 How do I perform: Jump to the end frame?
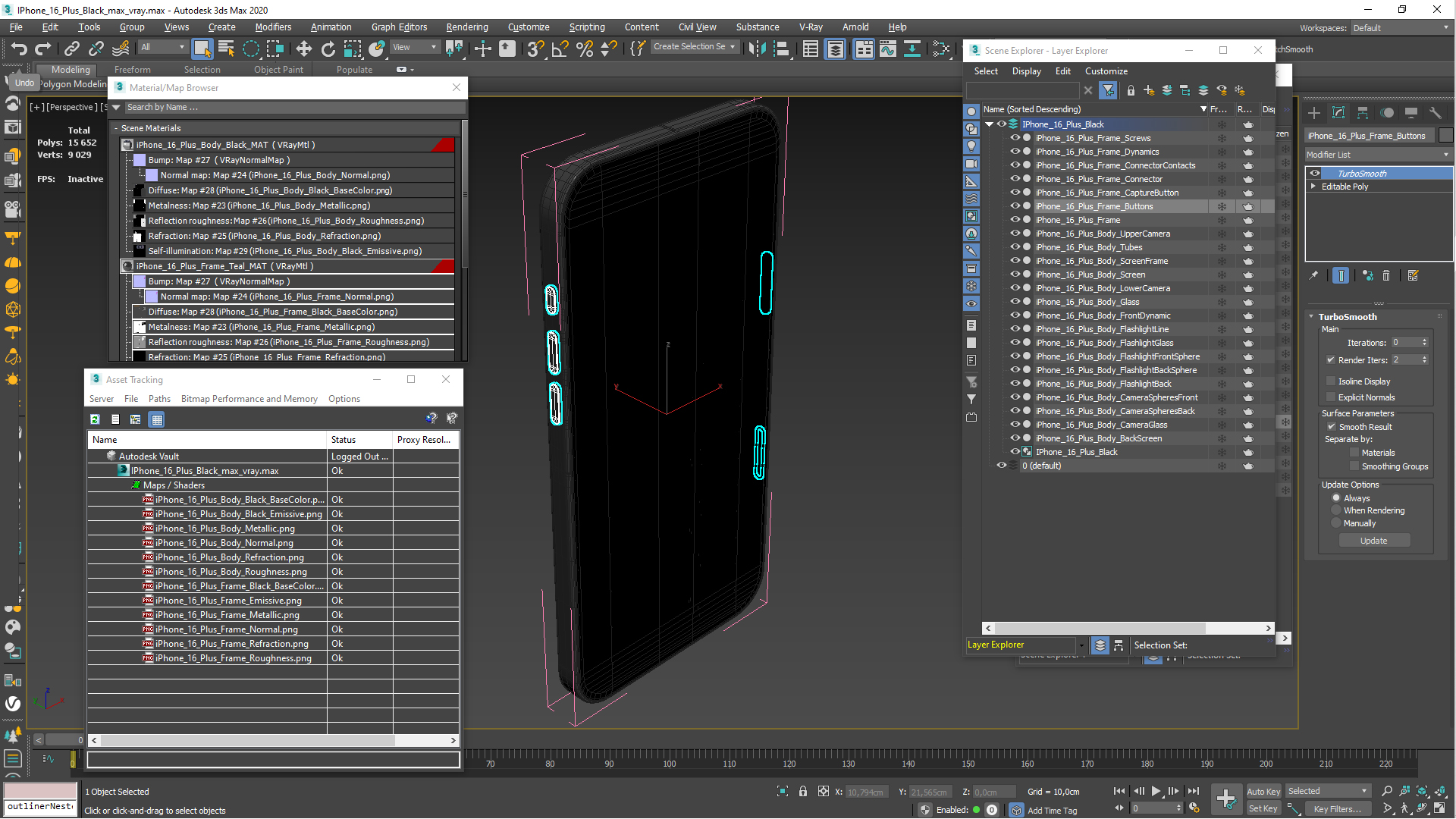pos(1193,791)
